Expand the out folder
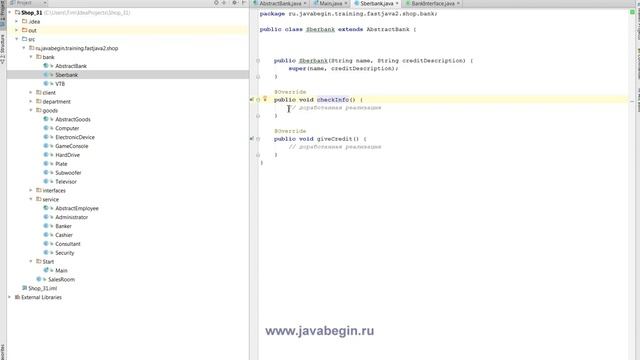The width and height of the screenshot is (640, 360). [17, 30]
